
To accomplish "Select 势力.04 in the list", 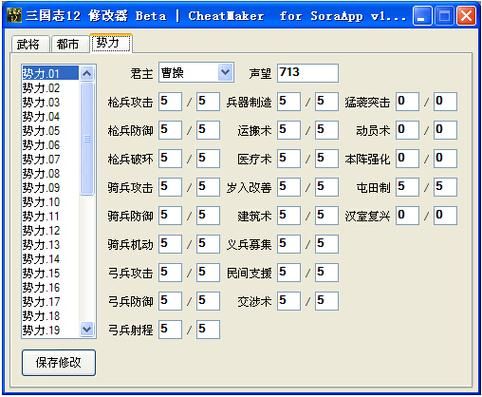I will tap(50, 117).
